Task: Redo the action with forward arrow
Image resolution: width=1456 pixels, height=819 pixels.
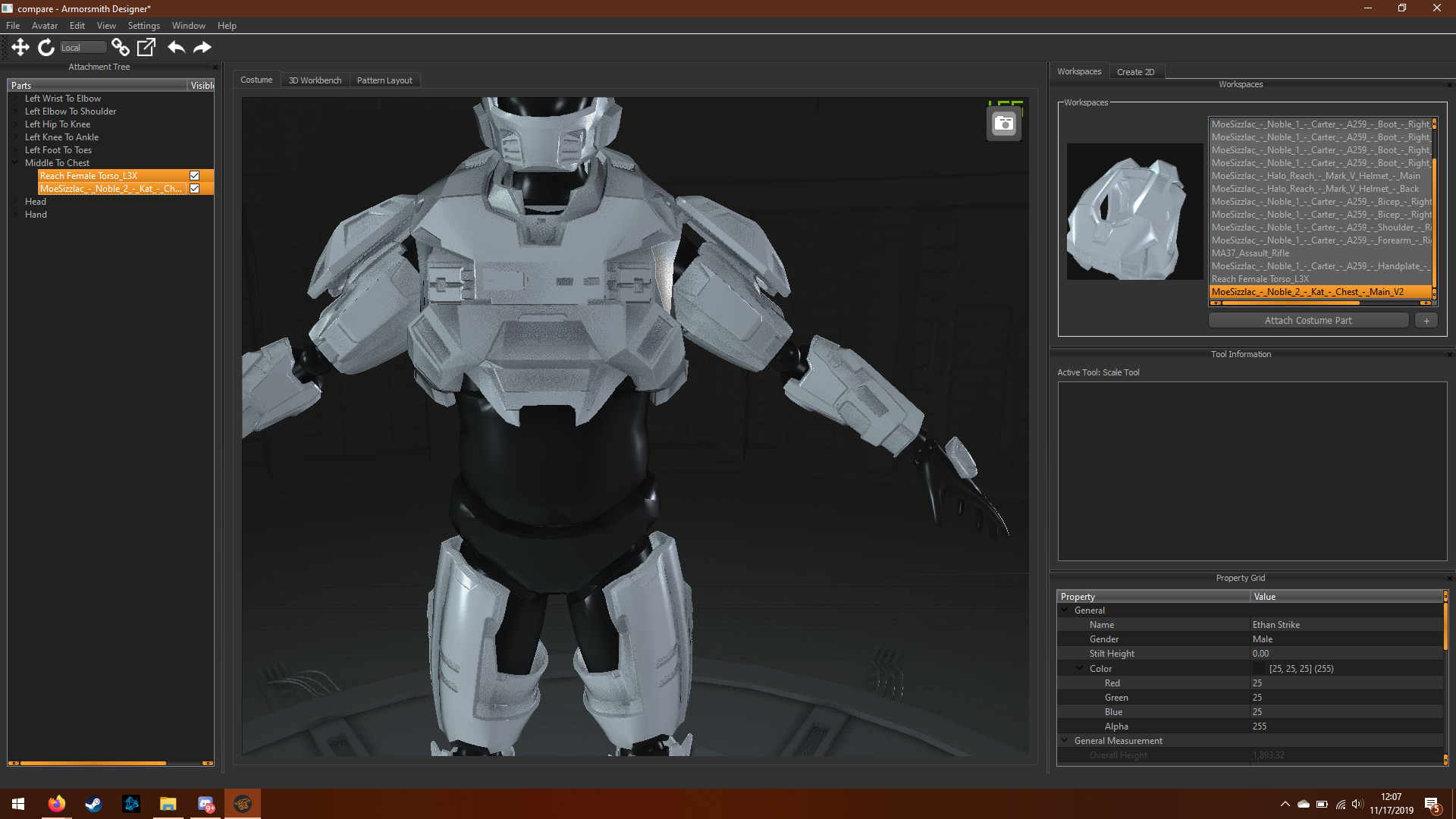Action: tap(202, 47)
